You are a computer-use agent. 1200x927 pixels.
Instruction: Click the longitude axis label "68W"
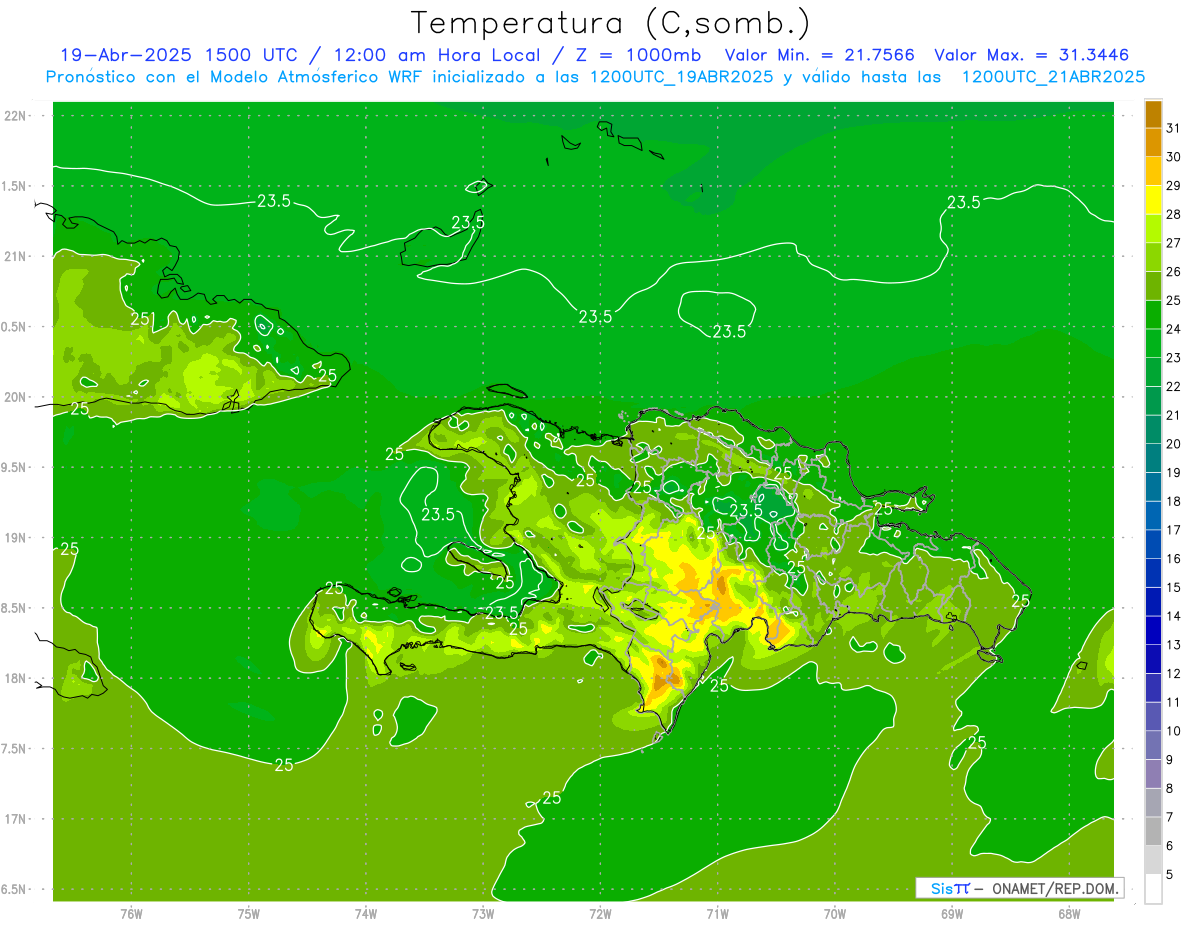click(x=1069, y=913)
